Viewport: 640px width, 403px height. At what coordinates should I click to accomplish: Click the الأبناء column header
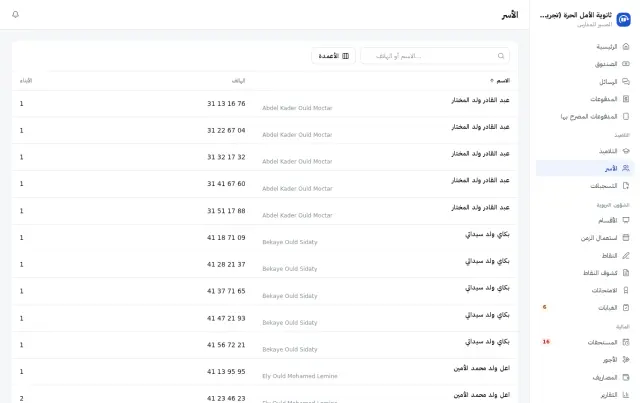pyautogui.click(x=26, y=80)
